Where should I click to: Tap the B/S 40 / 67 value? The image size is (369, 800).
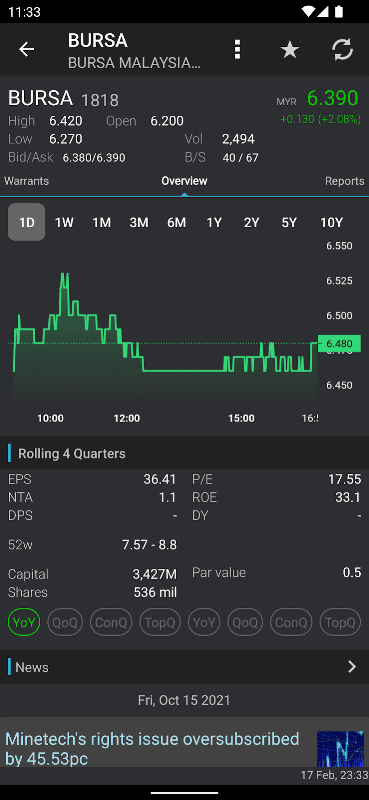[x=240, y=158]
